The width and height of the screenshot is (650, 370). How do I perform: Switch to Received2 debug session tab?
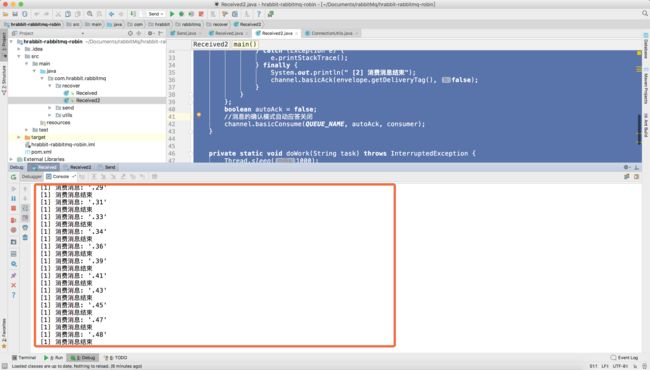point(80,167)
